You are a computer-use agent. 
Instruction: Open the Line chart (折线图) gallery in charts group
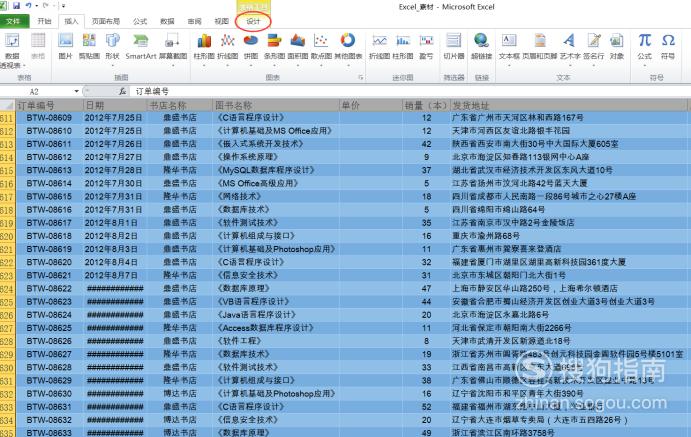click(x=227, y=49)
